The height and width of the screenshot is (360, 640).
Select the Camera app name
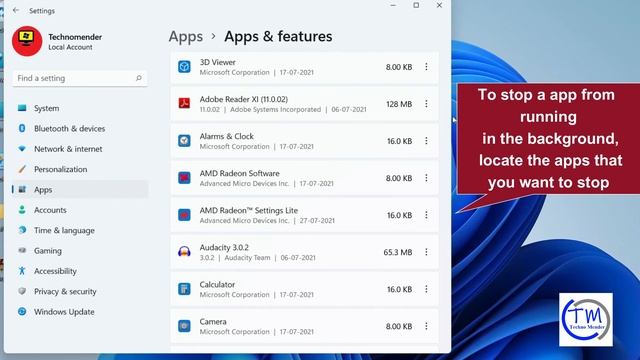pyautogui.click(x=213, y=322)
